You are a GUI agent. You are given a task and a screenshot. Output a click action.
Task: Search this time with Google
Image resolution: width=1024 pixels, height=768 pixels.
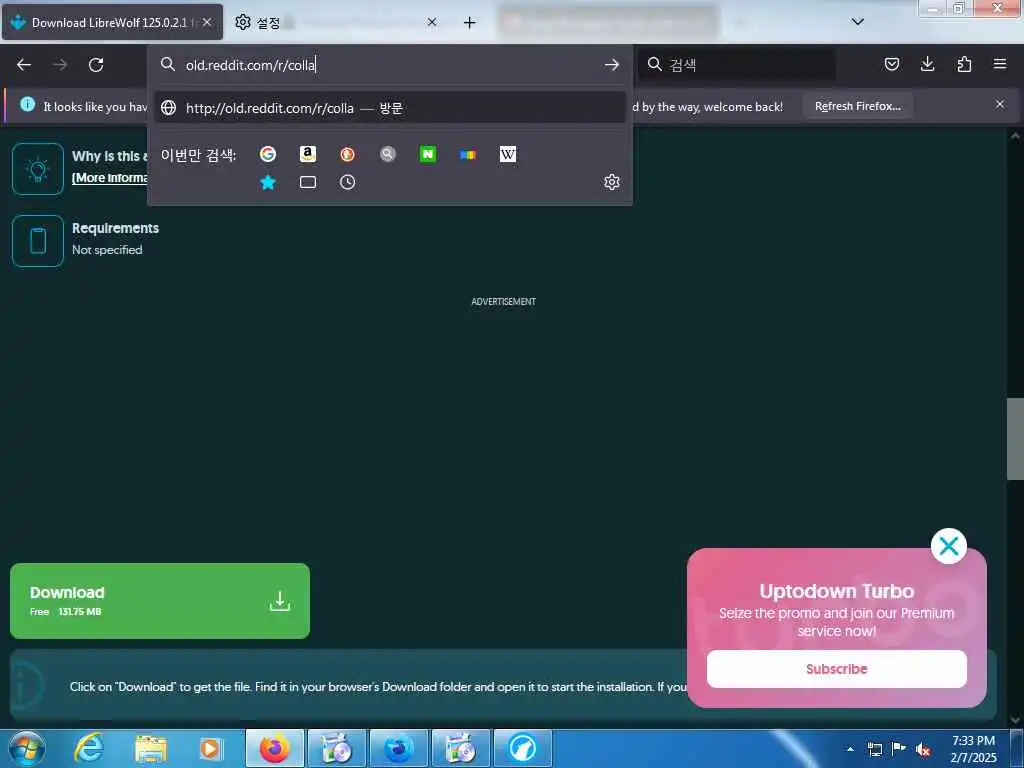pyautogui.click(x=268, y=154)
